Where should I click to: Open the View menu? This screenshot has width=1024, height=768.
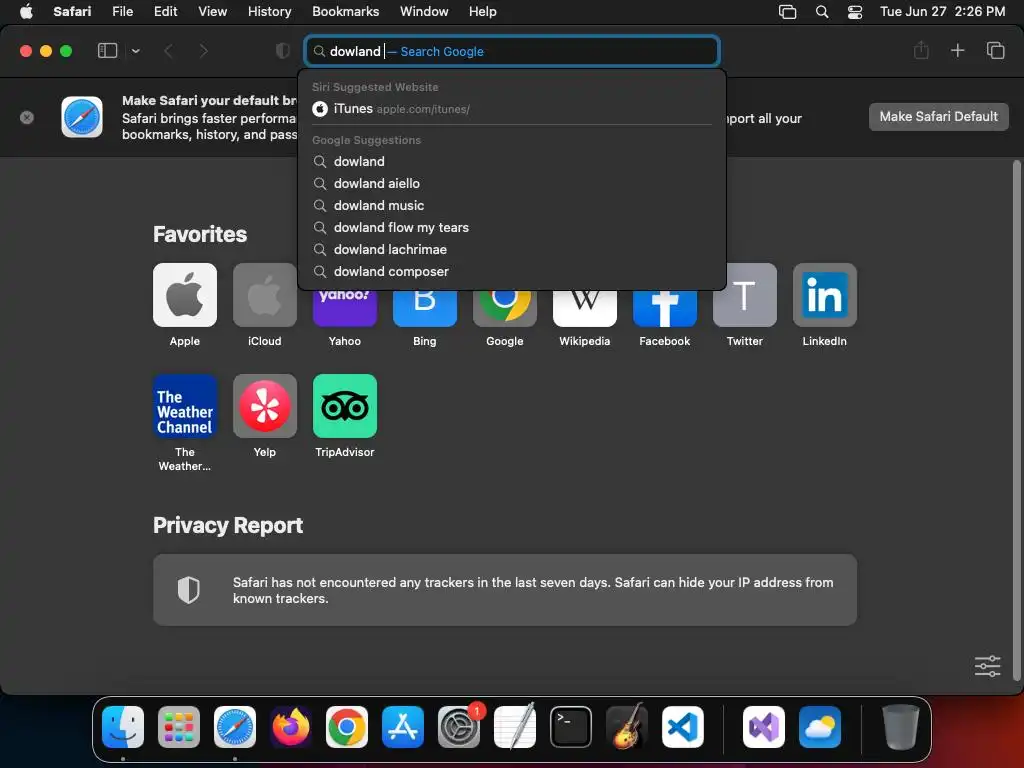tap(212, 11)
